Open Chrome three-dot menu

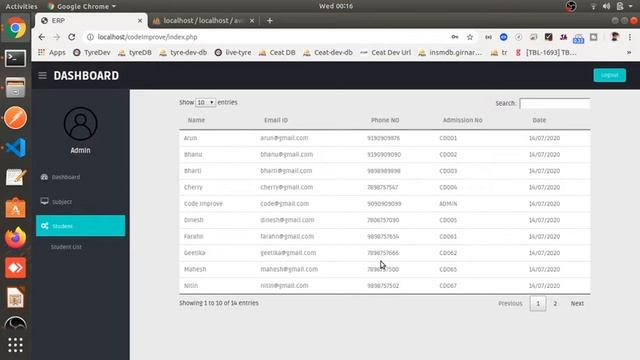630,37
